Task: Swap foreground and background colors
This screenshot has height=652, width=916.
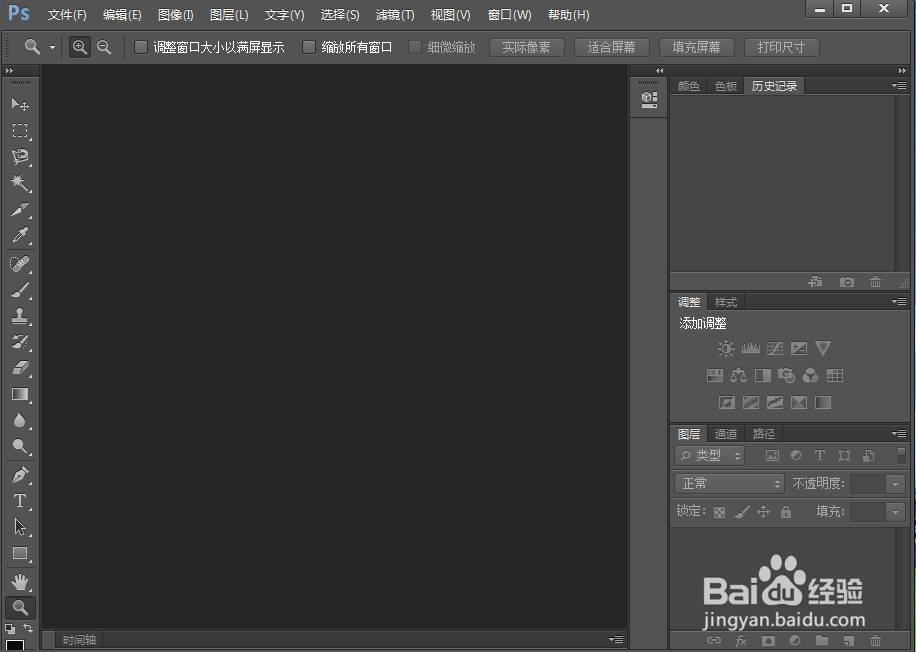Action: (x=28, y=627)
